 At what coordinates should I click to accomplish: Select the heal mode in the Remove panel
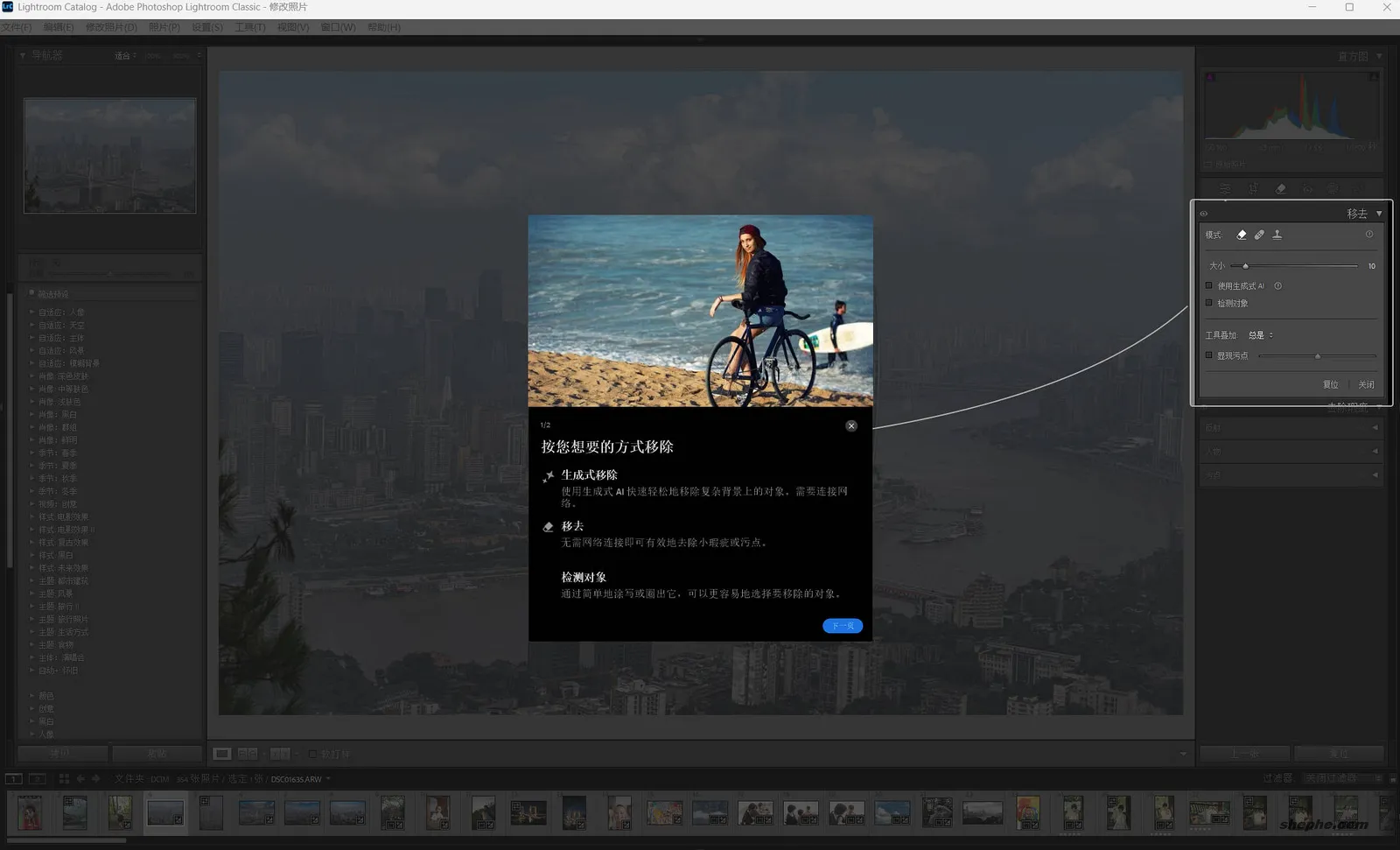[1259, 235]
